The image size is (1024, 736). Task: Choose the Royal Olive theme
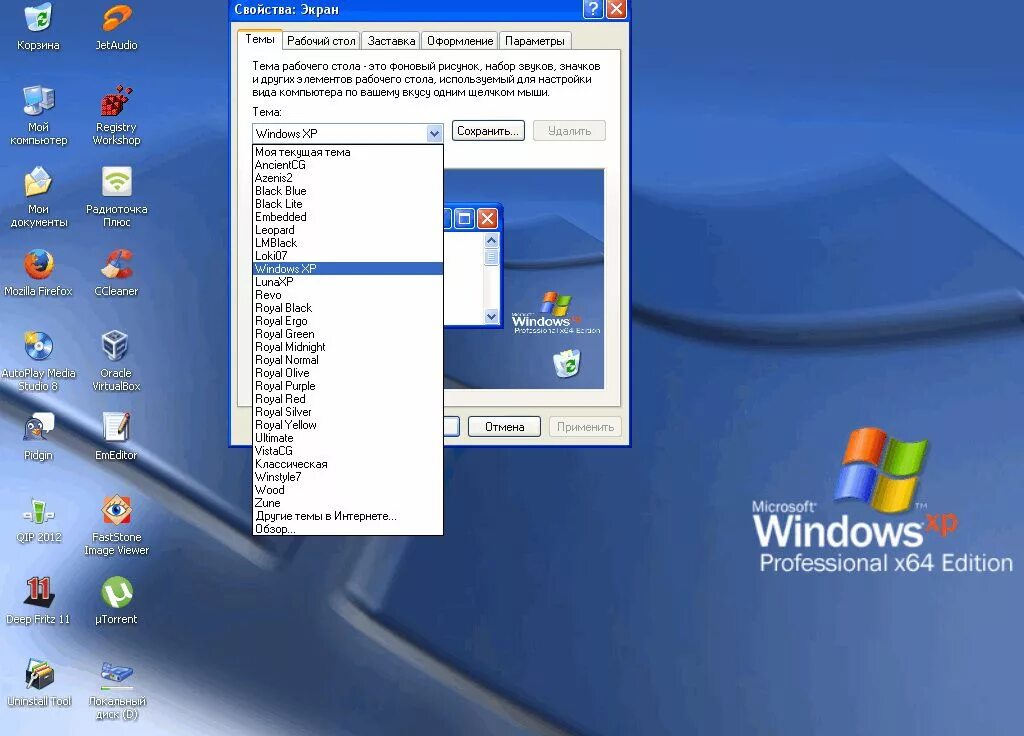pyautogui.click(x=347, y=373)
